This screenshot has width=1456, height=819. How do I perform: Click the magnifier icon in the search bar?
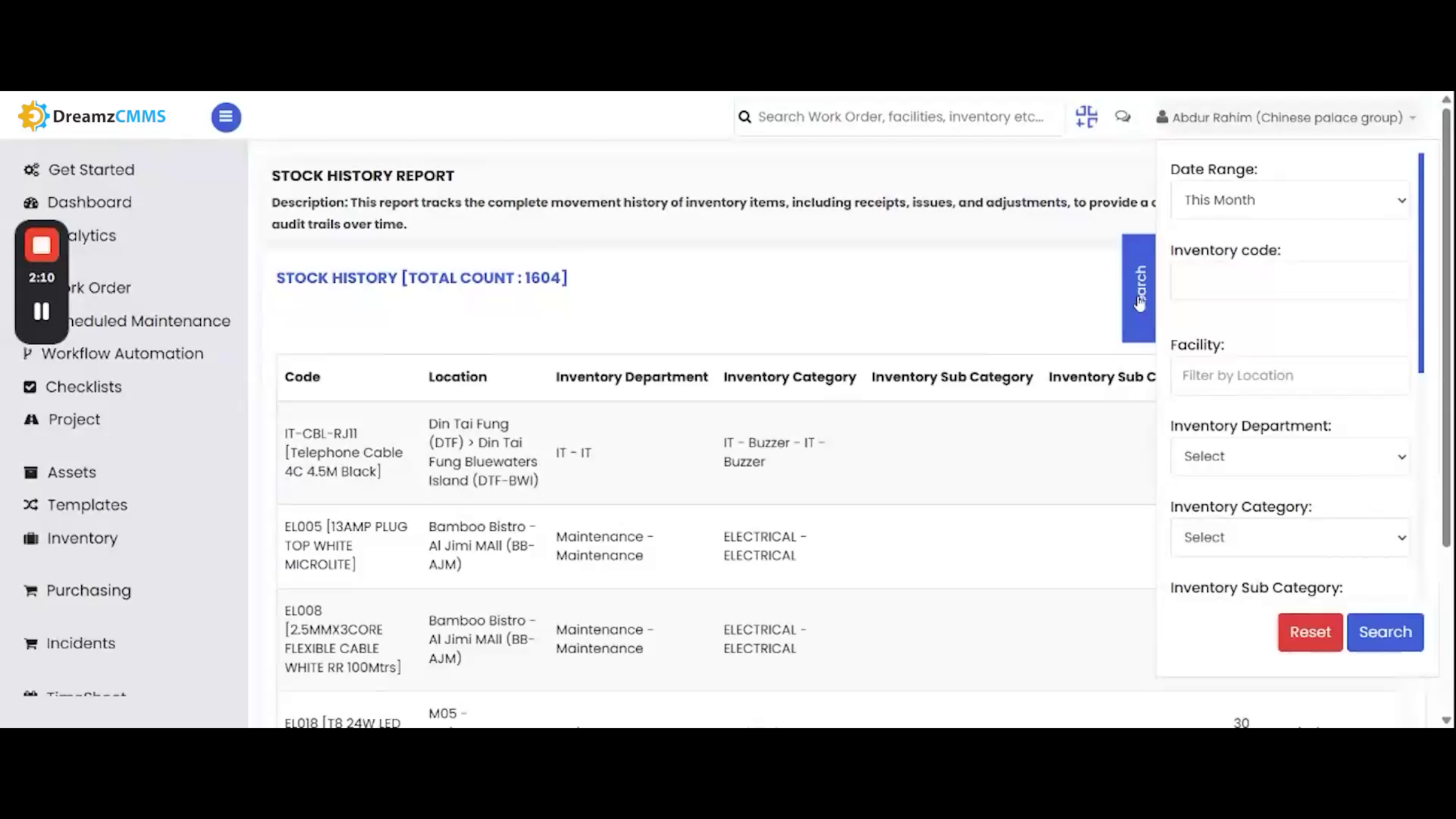click(744, 117)
